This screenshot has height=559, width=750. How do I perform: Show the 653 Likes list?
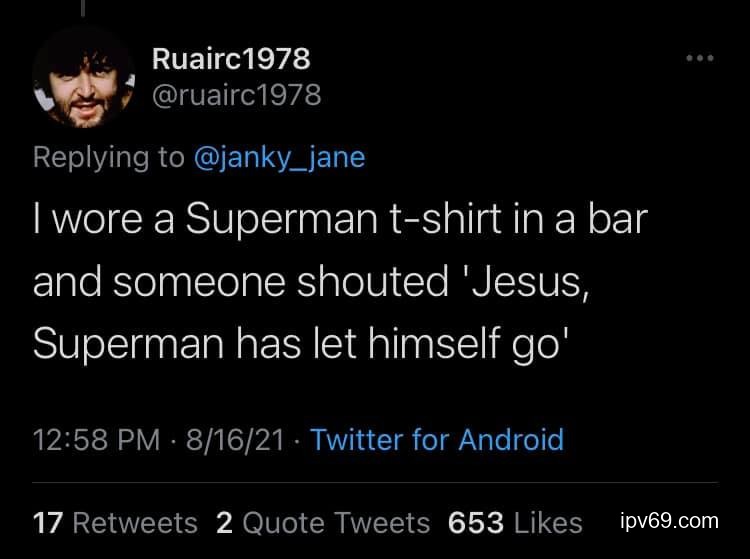pyautogui.click(x=515, y=522)
